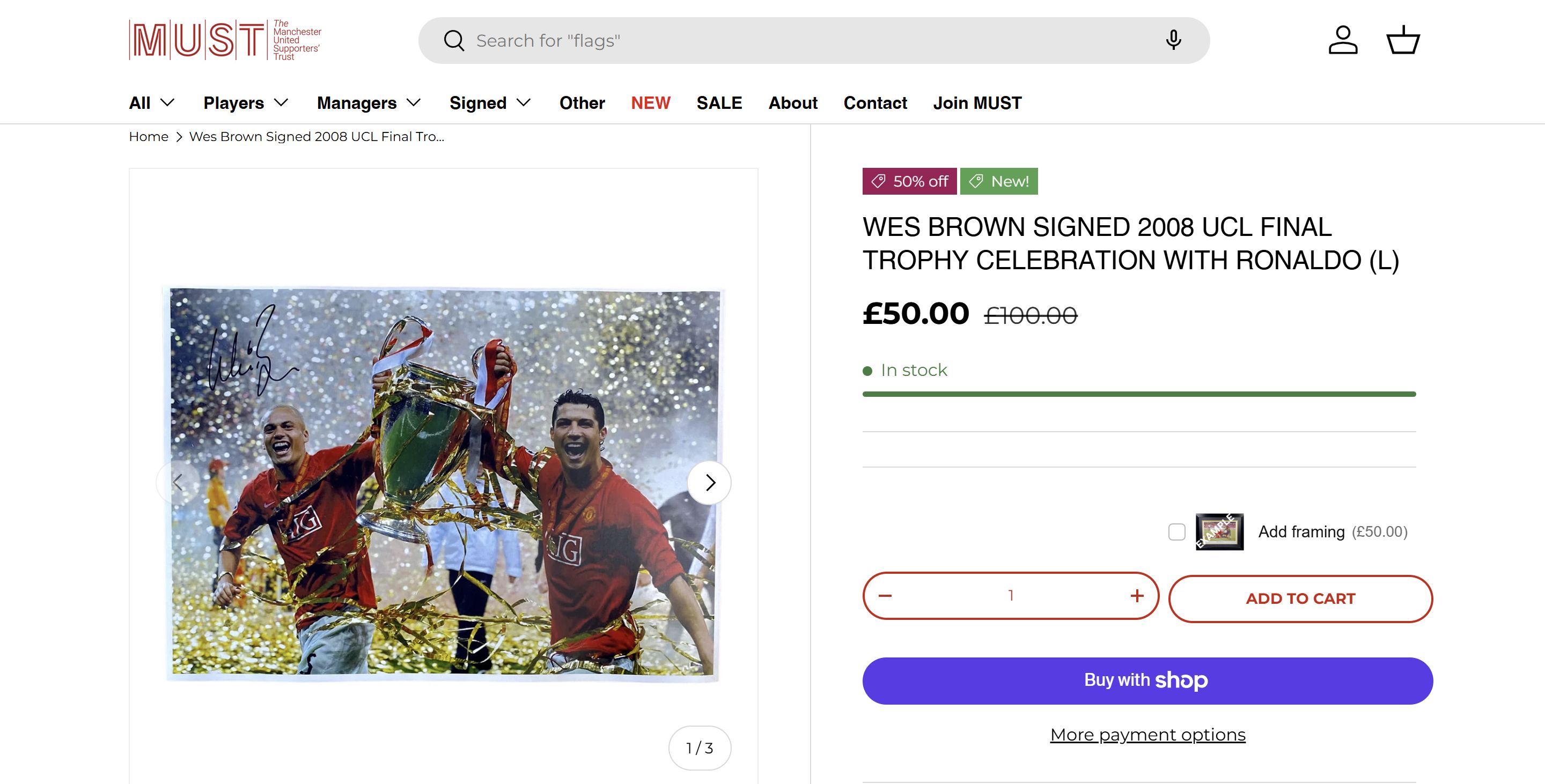1545x784 pixels.
Task: Expand the All dropdown menu
Action: pyautogui.click(x=152, y=103)
